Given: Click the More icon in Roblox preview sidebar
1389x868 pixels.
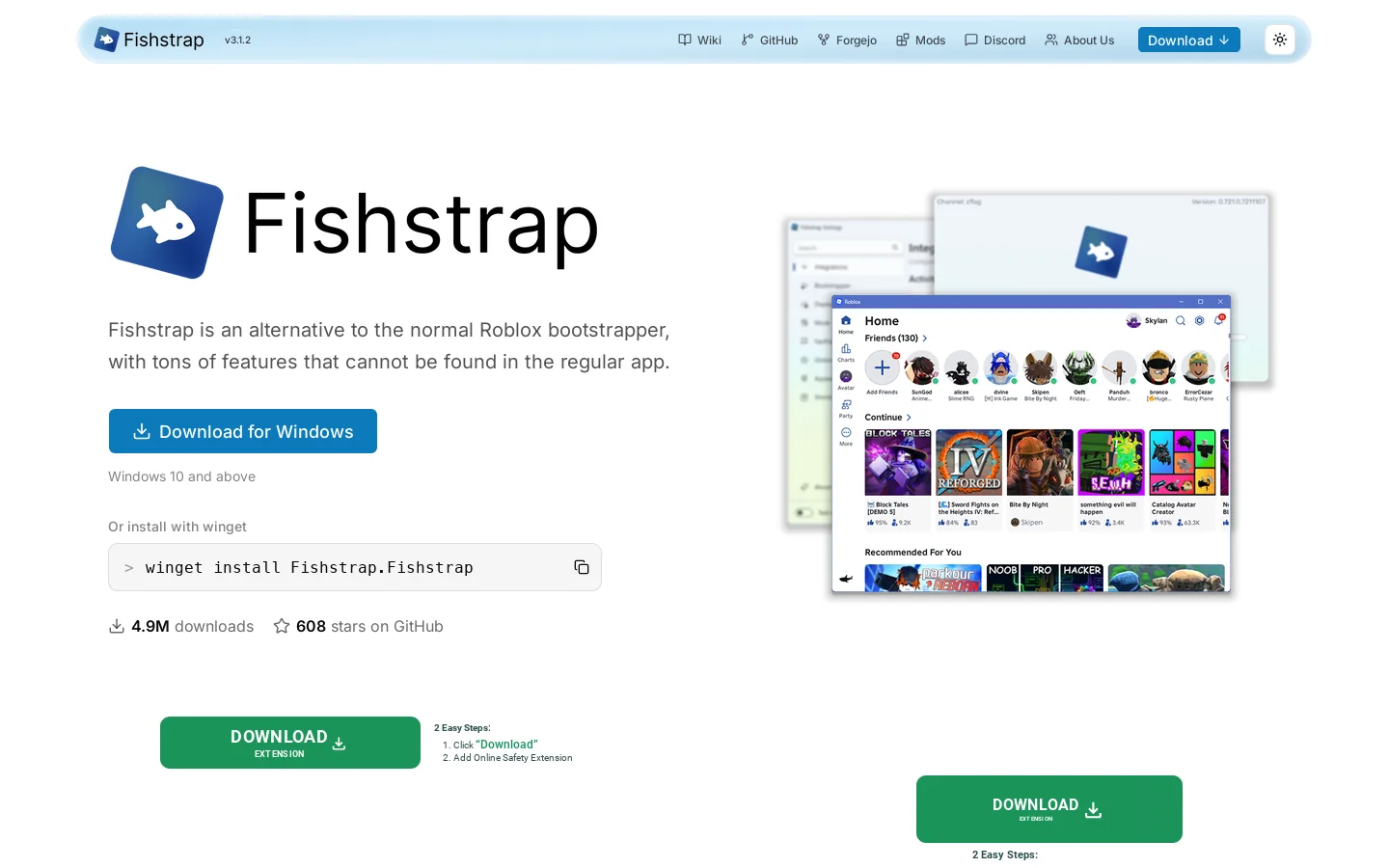Looking at the screenshot, I should (846, 432).
